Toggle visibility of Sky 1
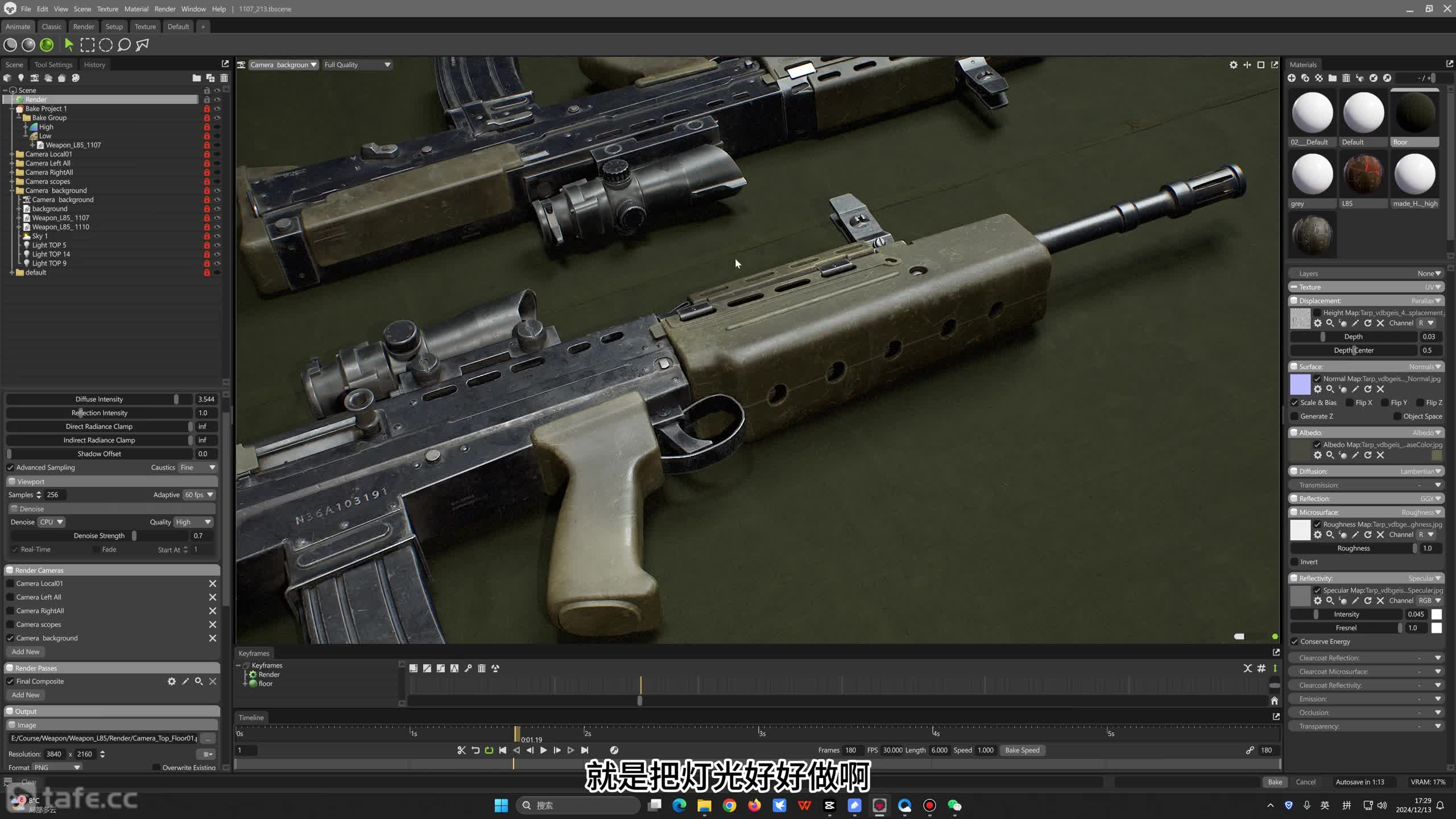Viewport: 1456px width, 819px height. point(217,236)
